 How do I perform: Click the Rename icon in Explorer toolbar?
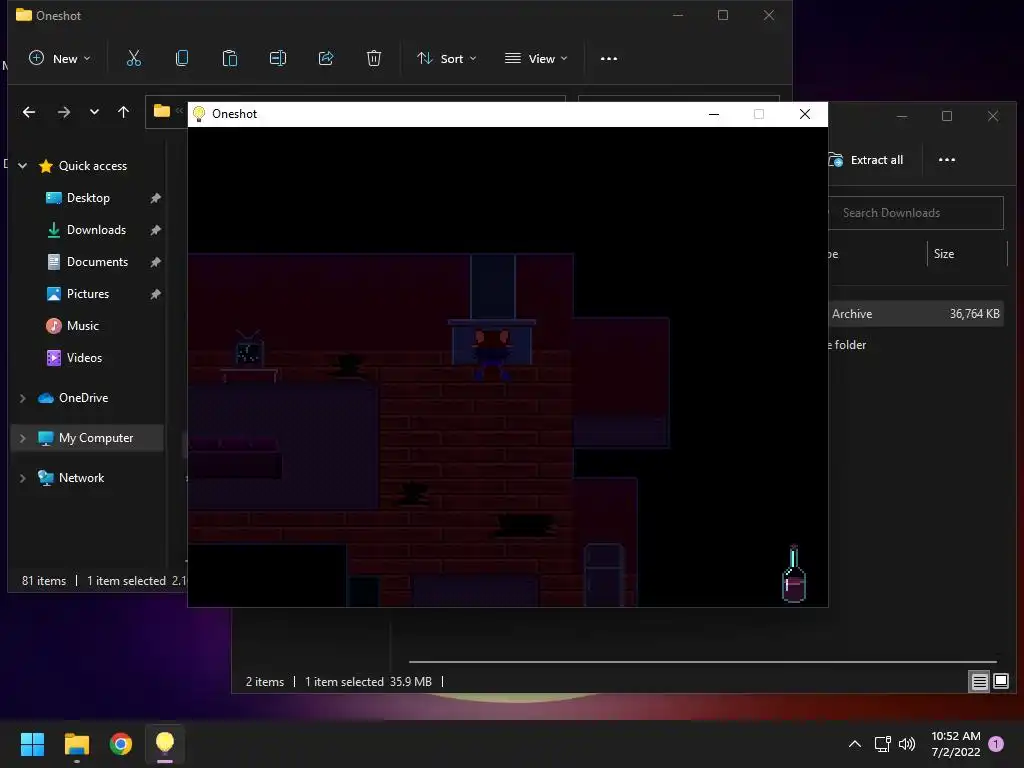[278, 59]
